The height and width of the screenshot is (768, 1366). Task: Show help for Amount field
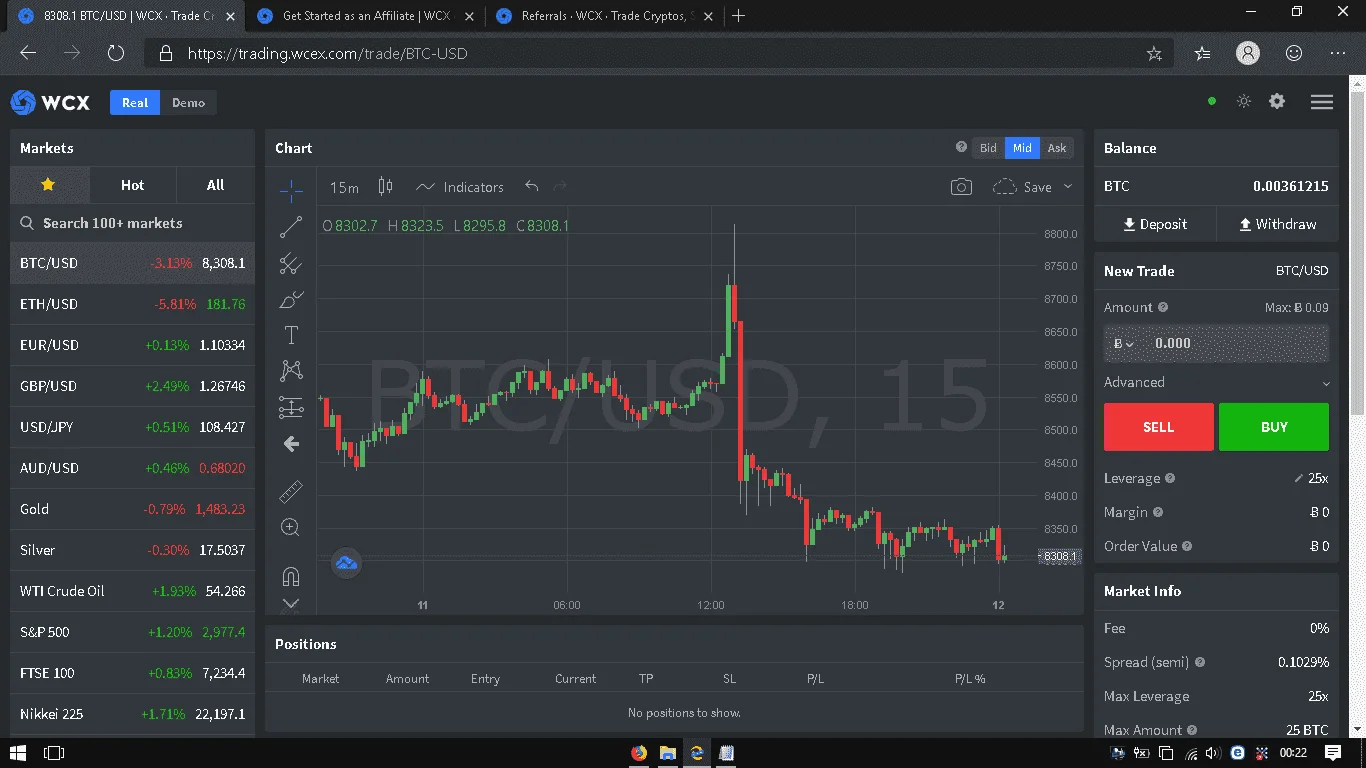pyautogui.click(x=1162, y=308)
